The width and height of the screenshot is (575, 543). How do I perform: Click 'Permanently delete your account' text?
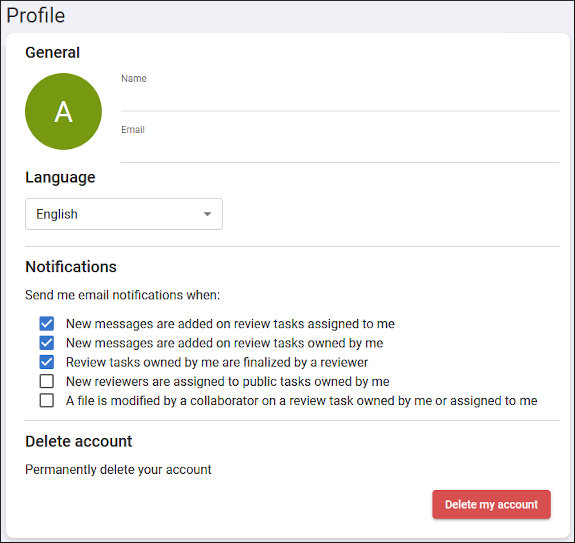pyautogui.click(x=118, y=469)
